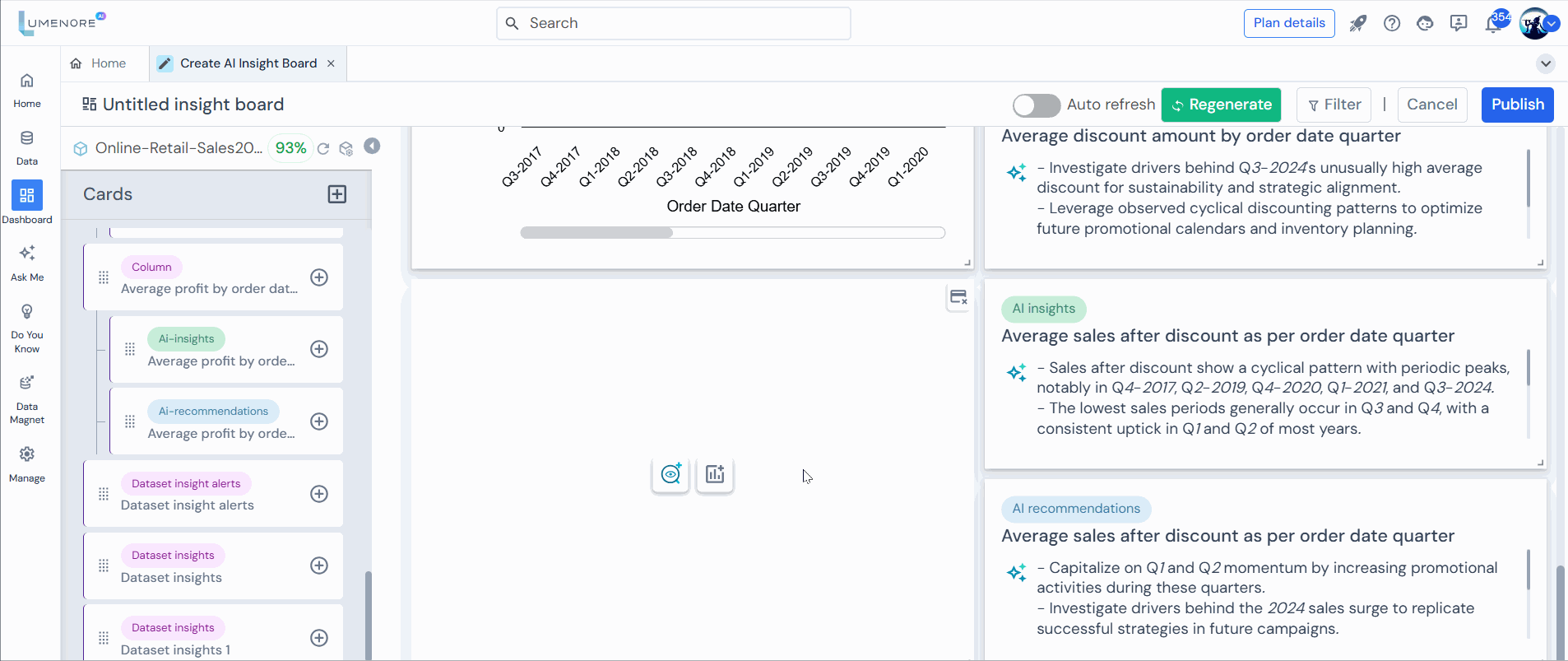
Task: Click the notifications bell icon
Action: (1492, 23)
